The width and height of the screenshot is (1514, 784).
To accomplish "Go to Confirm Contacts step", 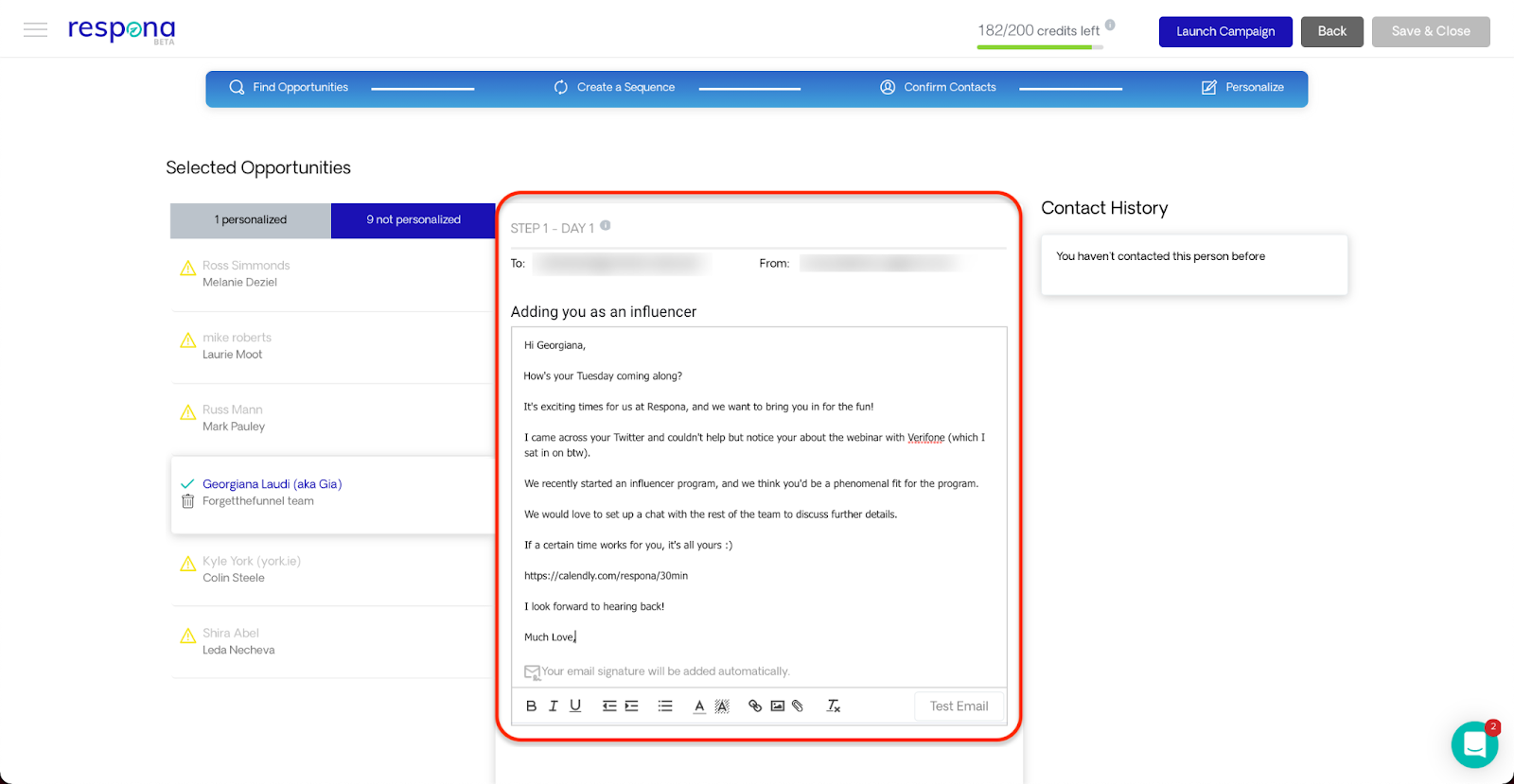I will coord(938,87).
